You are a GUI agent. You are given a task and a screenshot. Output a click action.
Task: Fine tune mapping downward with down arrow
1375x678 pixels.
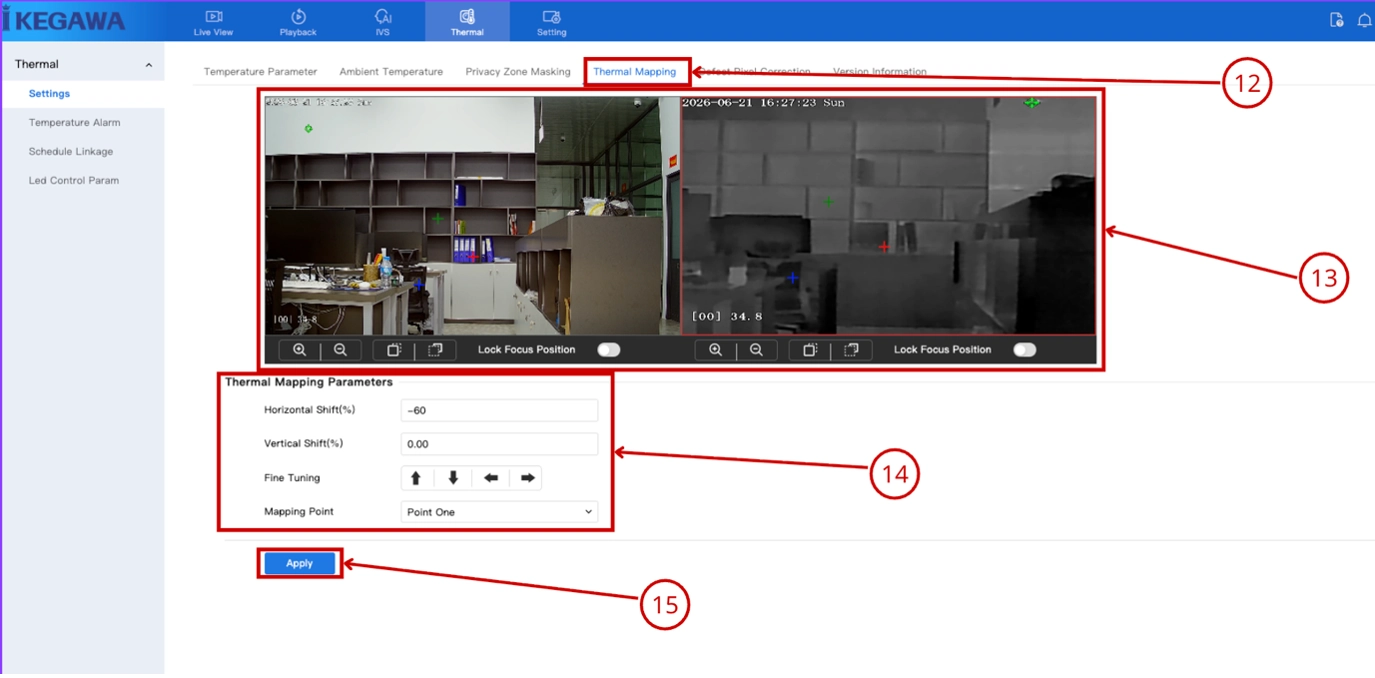tap(453, 478)
